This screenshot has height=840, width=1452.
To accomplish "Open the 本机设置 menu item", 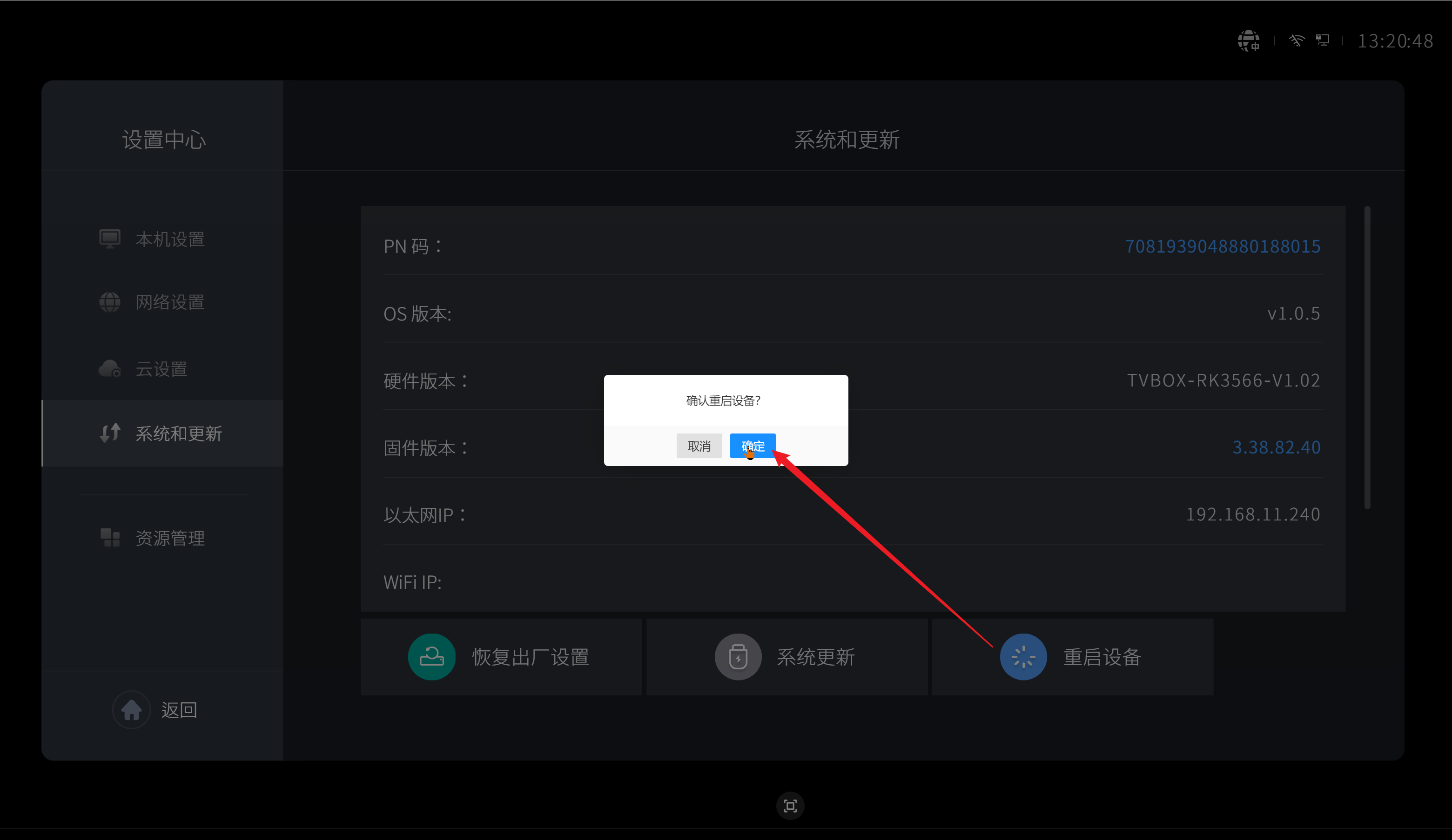I will [x=162, y=239].
